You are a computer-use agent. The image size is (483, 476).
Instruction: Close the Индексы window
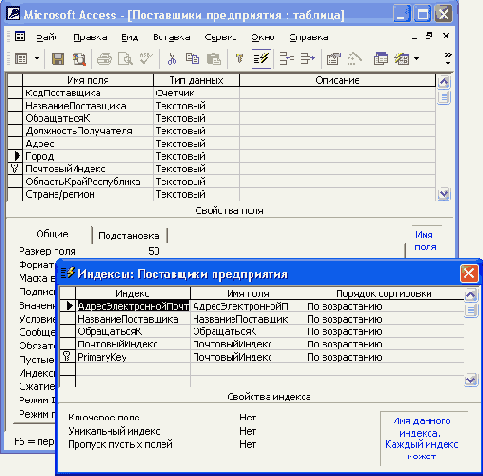coord(469,274)
